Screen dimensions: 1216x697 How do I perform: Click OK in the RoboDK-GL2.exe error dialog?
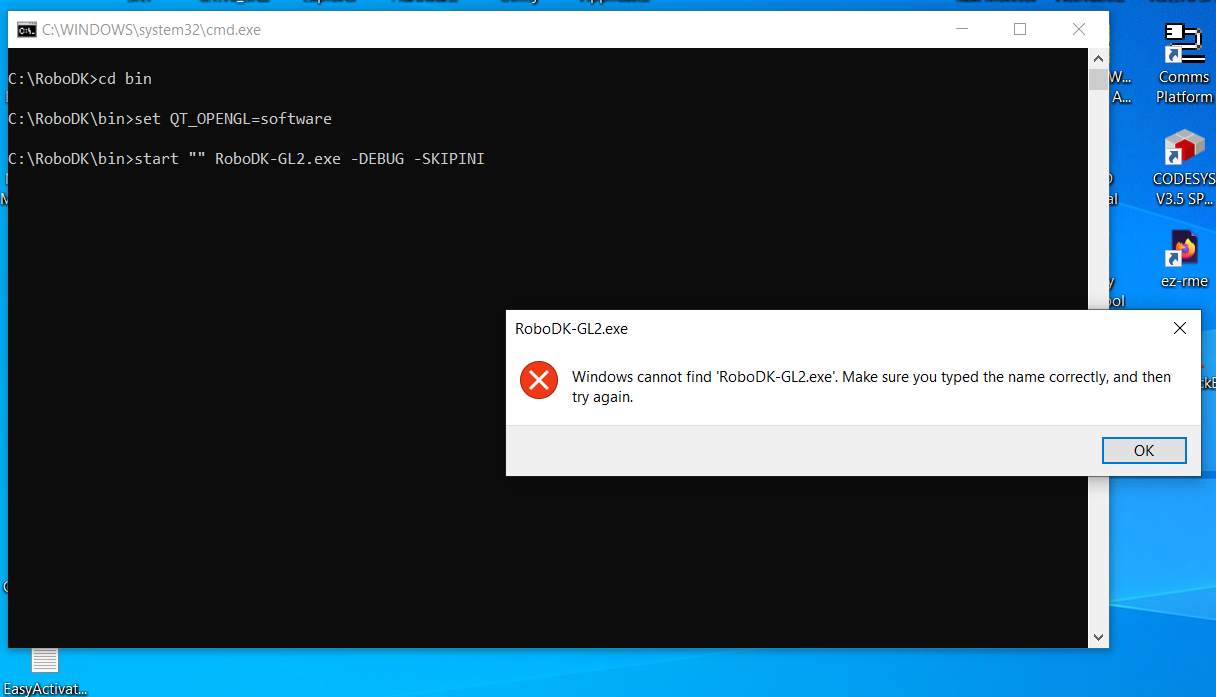[1143, 451]
